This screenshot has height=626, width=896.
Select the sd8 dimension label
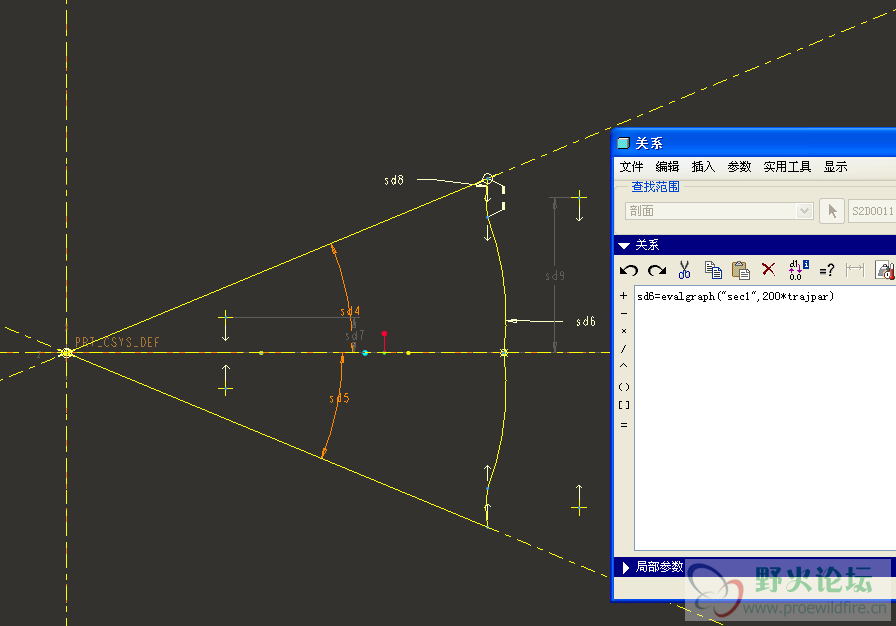point(394,180)
